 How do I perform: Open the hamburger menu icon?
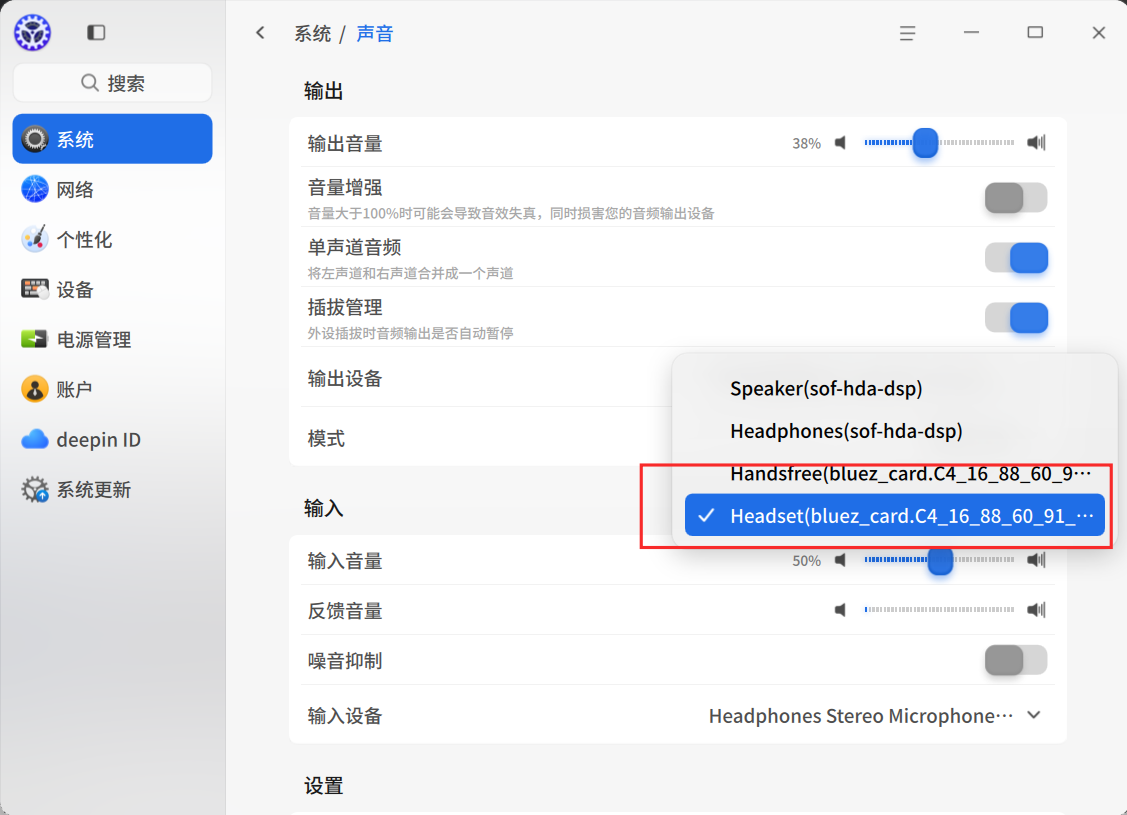click(907, 33)
